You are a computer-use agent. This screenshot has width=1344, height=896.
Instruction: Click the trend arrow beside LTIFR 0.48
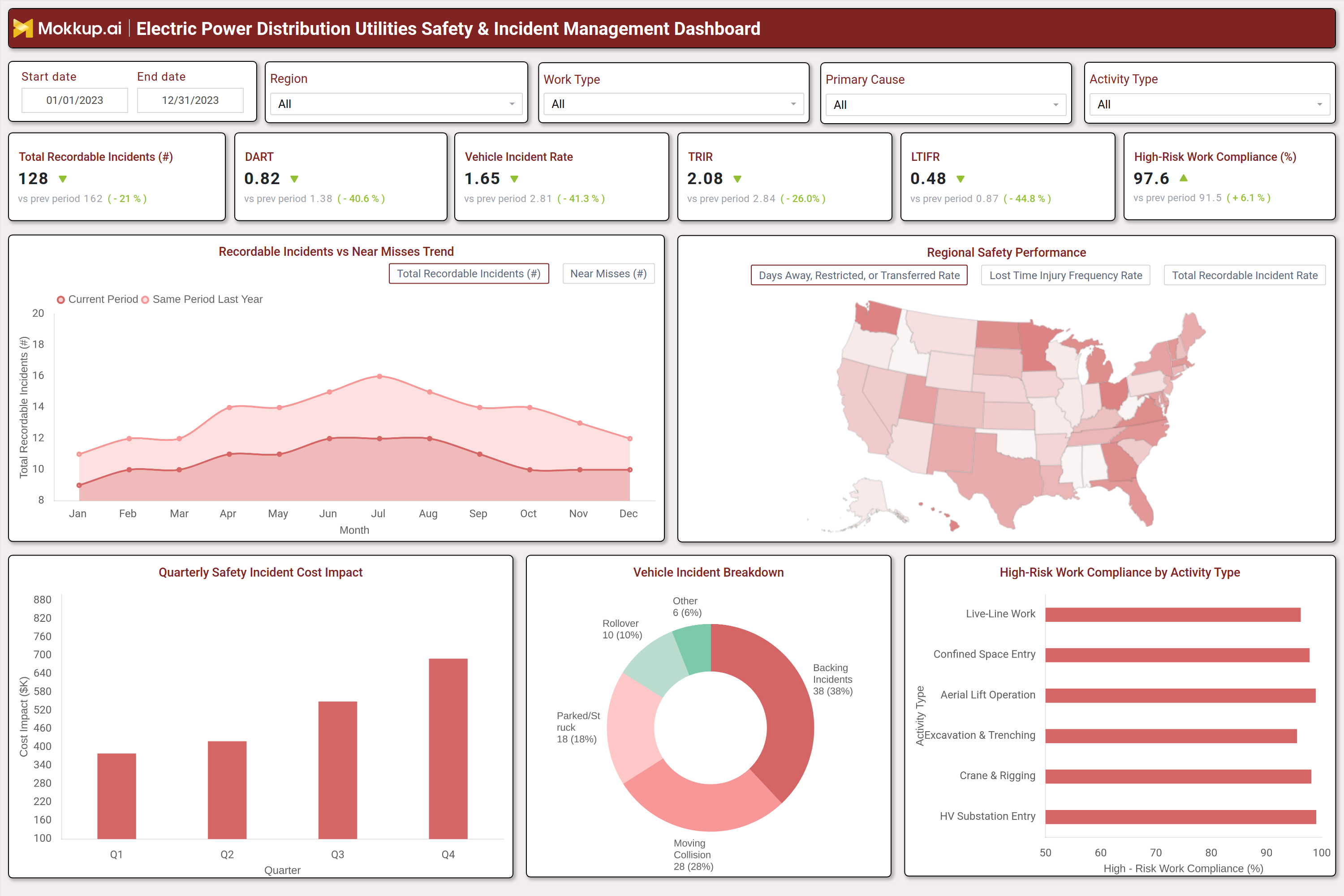961,179
